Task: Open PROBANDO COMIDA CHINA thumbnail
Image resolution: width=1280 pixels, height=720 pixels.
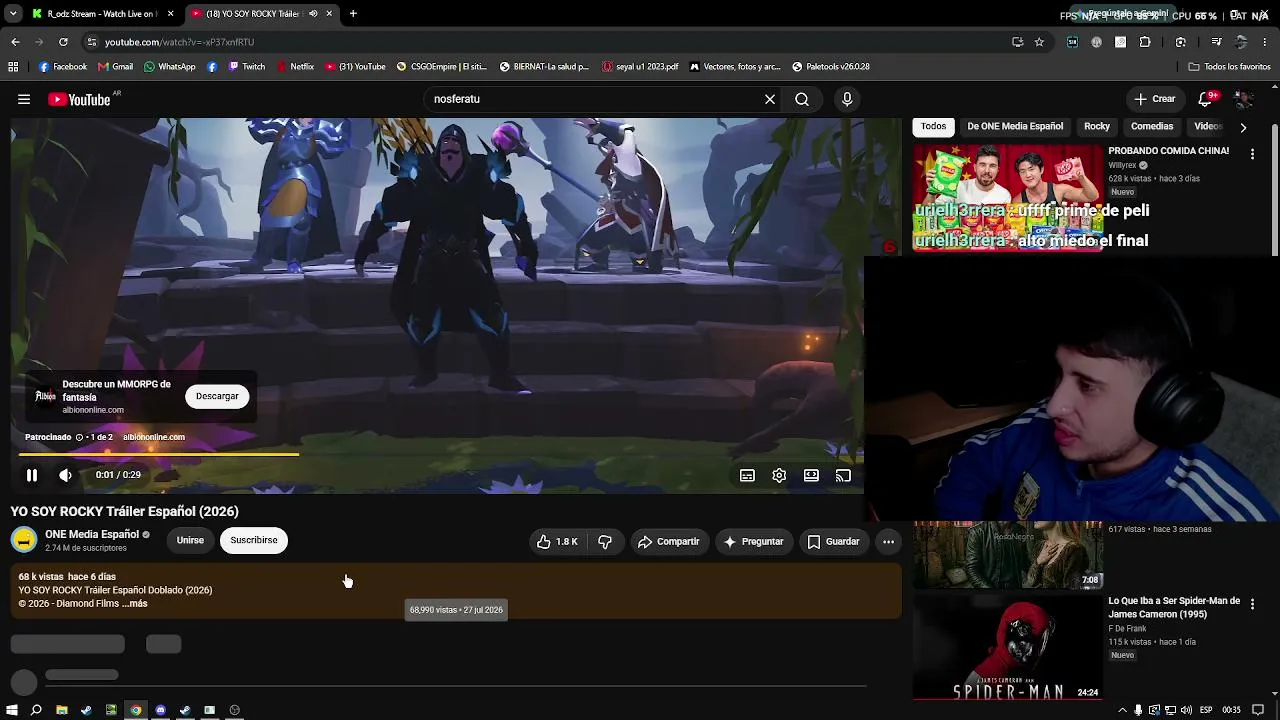Action: coord(1008,198)
